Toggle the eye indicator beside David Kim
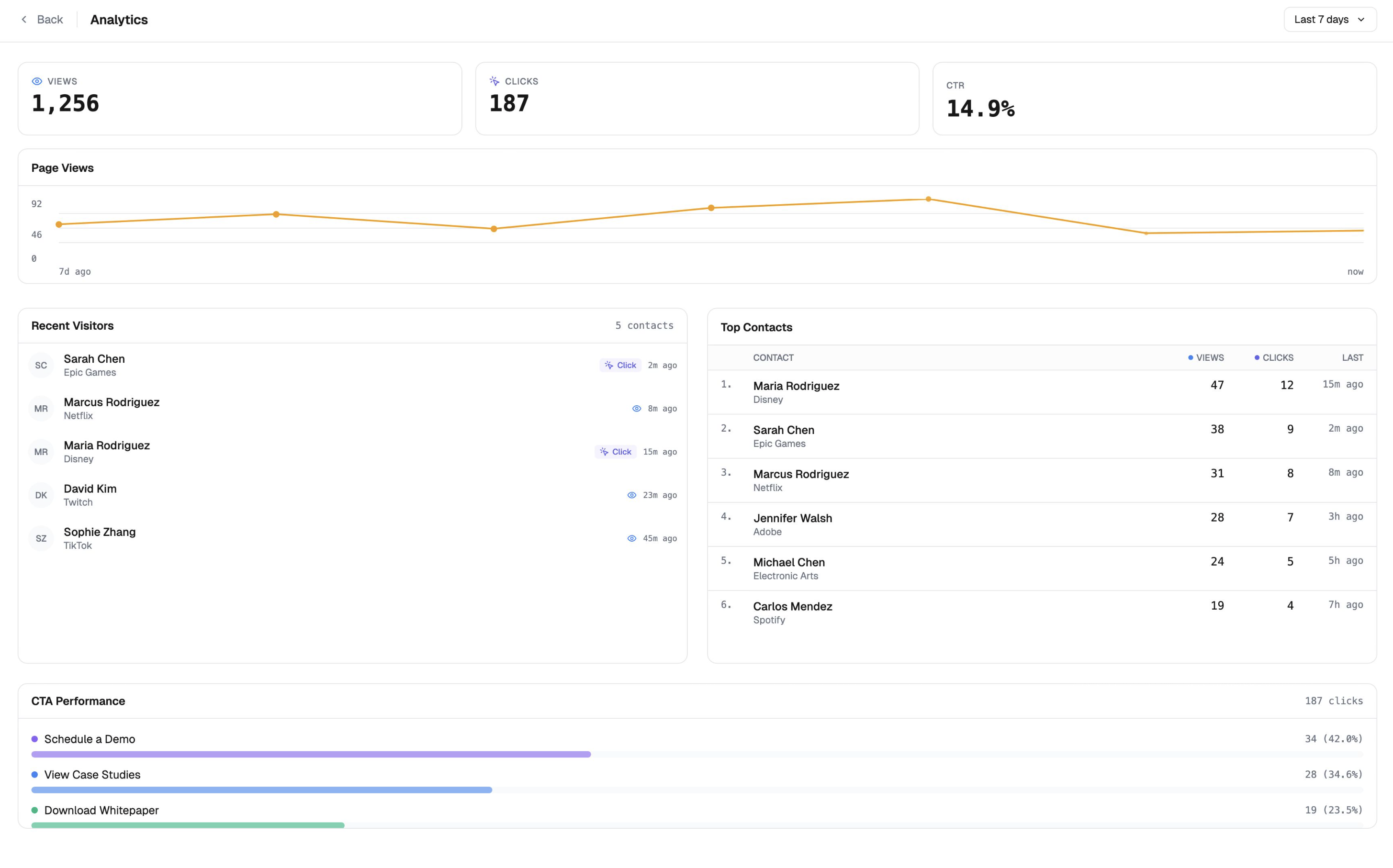This screenshot has width=1393, height=868. point(632,495)
